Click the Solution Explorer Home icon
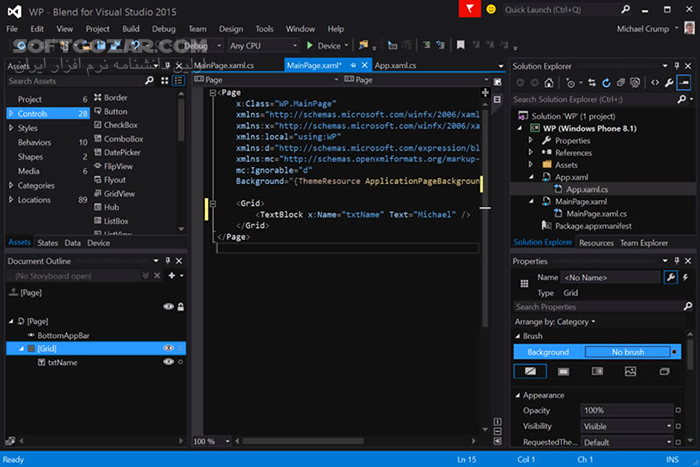700x467 pixels. pos(549,83)
